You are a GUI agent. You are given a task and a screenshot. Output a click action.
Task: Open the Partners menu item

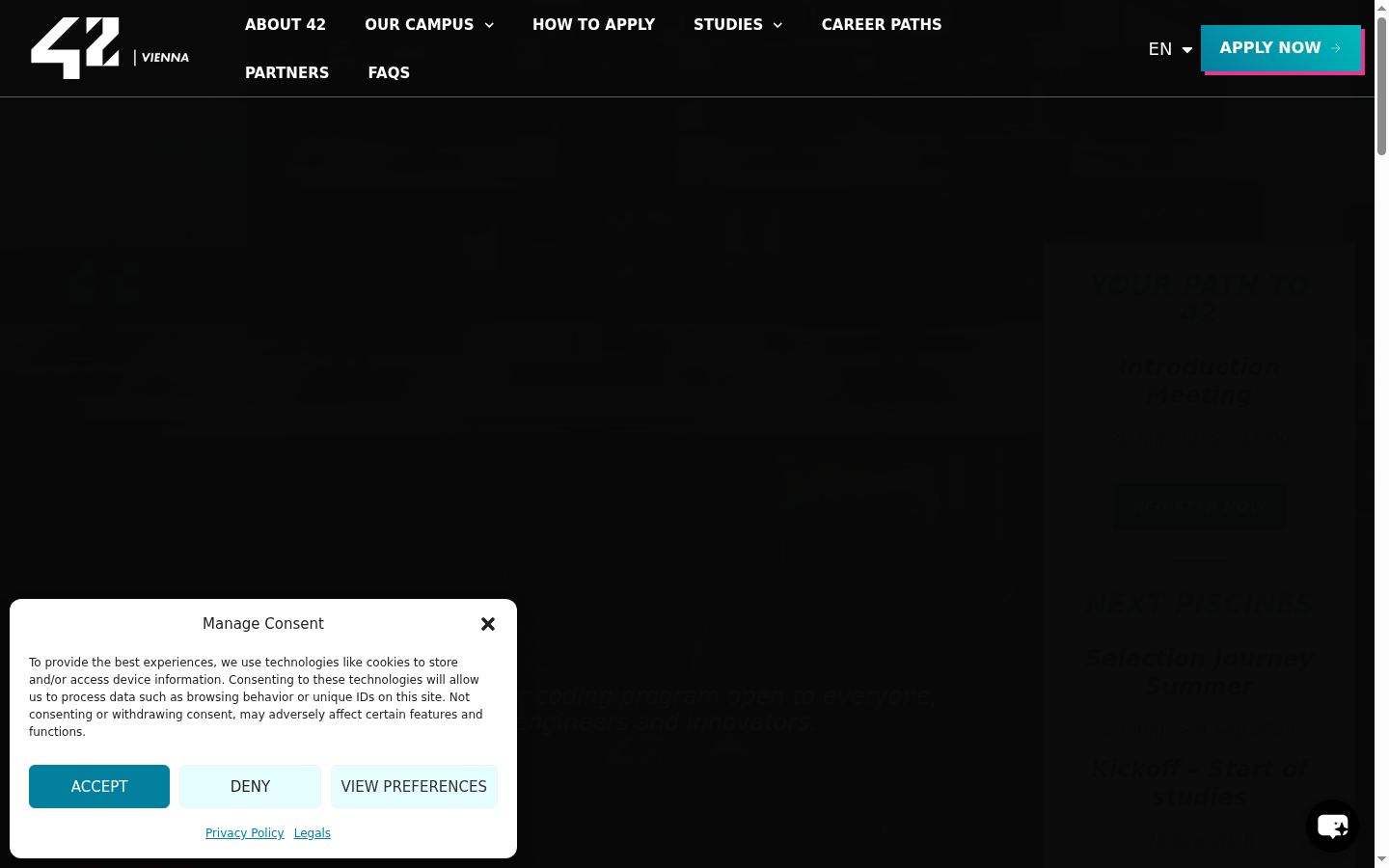pos(286,72)
